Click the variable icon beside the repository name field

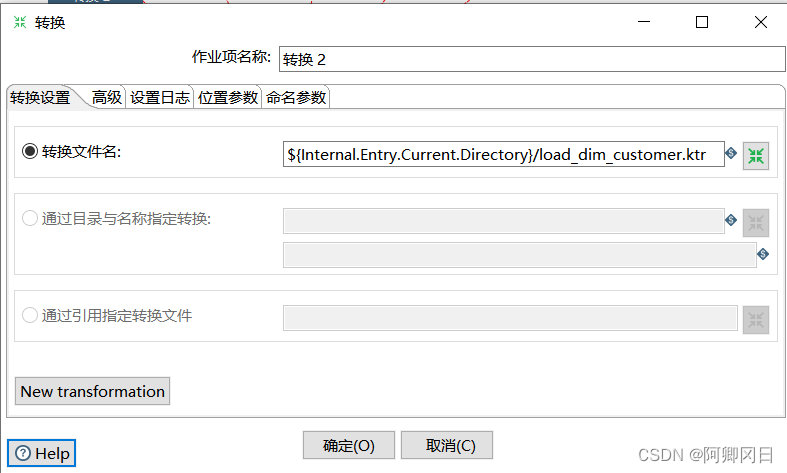pos(763,254)
